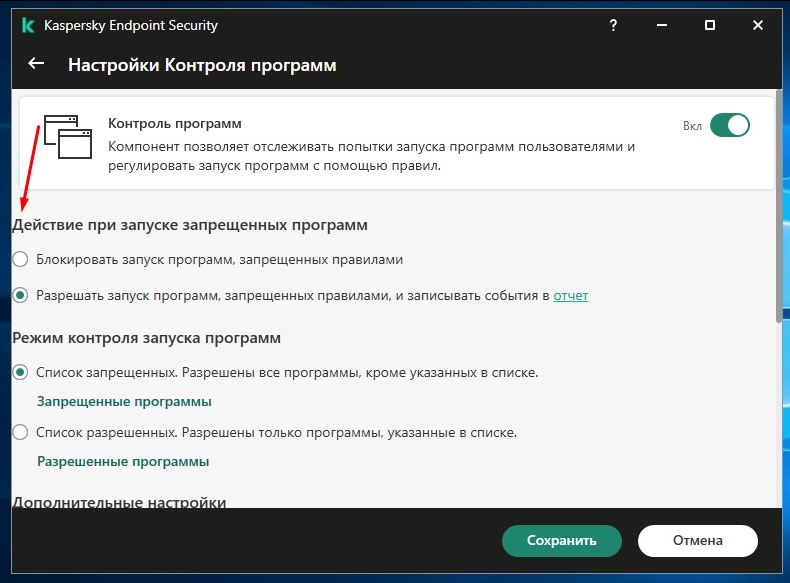Click the back arrow icon
Viewport: 790px width, 583px height.
coord(36,64)
